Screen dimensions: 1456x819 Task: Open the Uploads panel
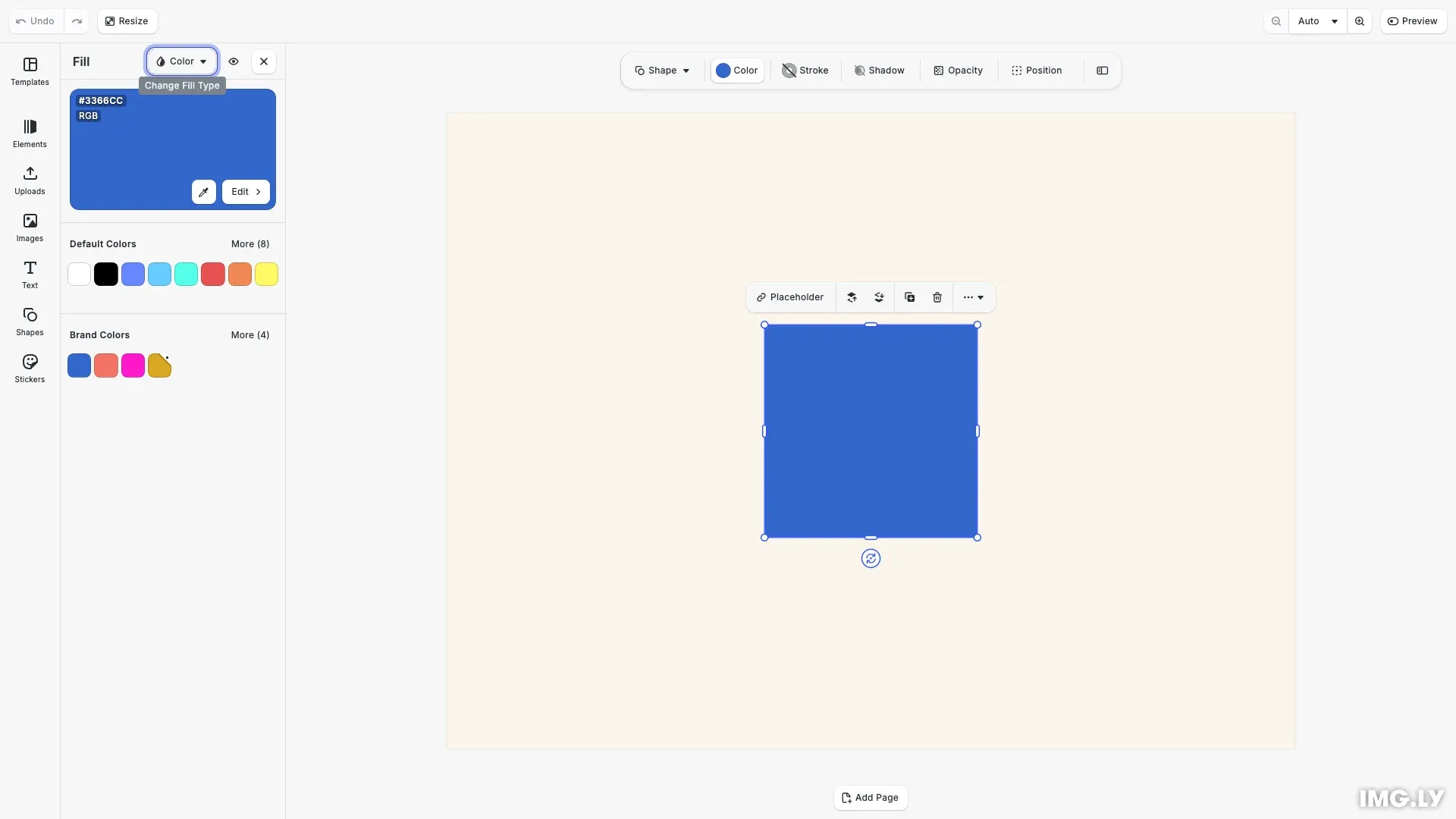pyautogui.click(x=30, y=180)
